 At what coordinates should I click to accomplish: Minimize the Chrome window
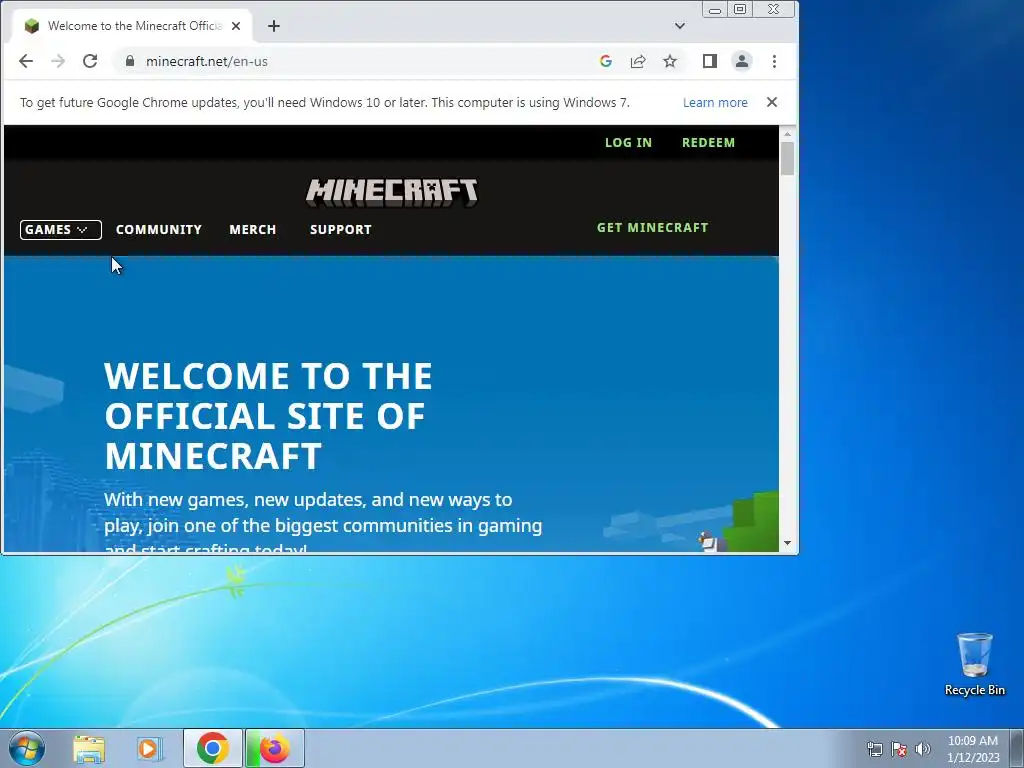point(715,10)
